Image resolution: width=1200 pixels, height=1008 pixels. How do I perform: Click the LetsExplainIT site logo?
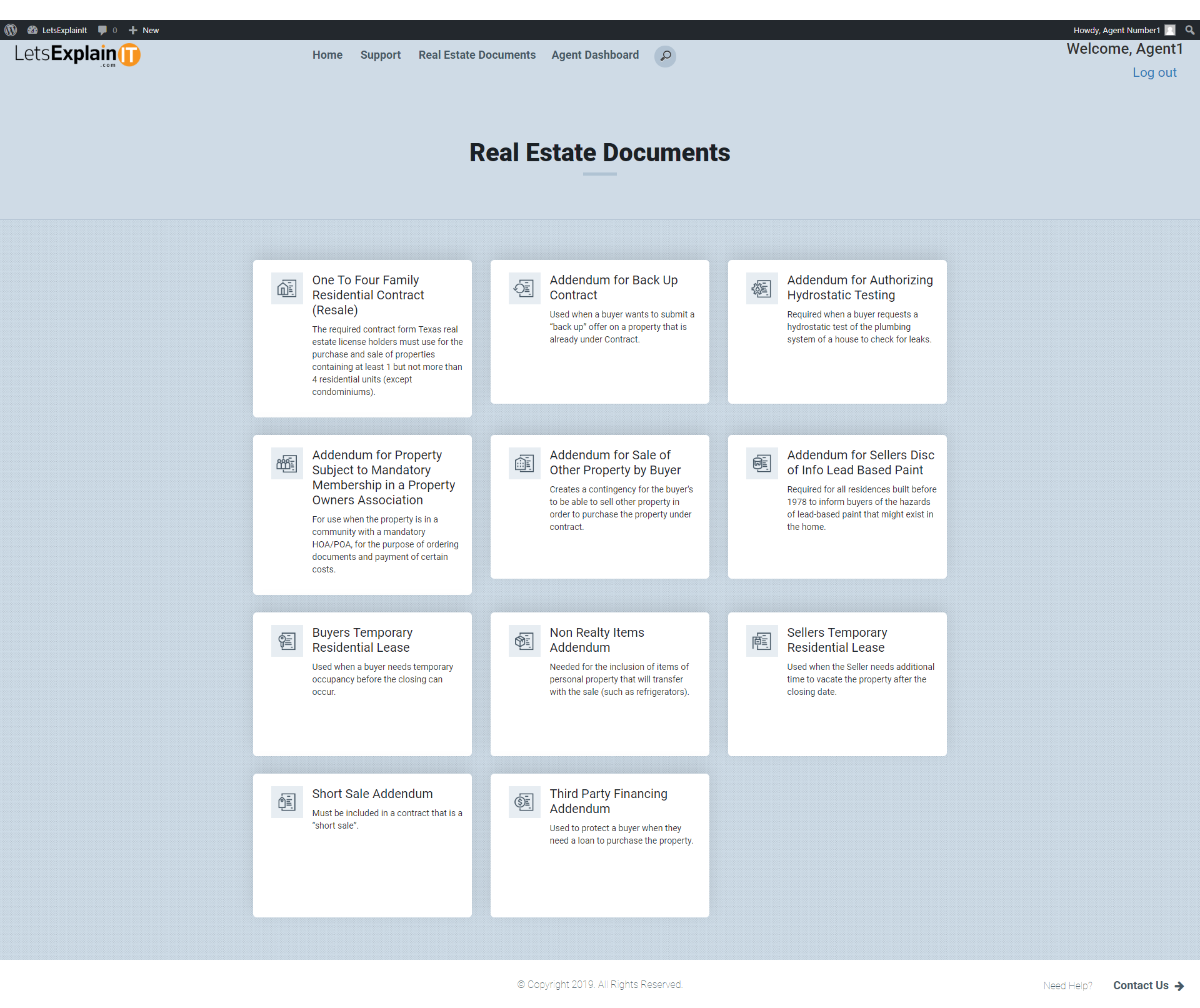click(x=77, y=55)
